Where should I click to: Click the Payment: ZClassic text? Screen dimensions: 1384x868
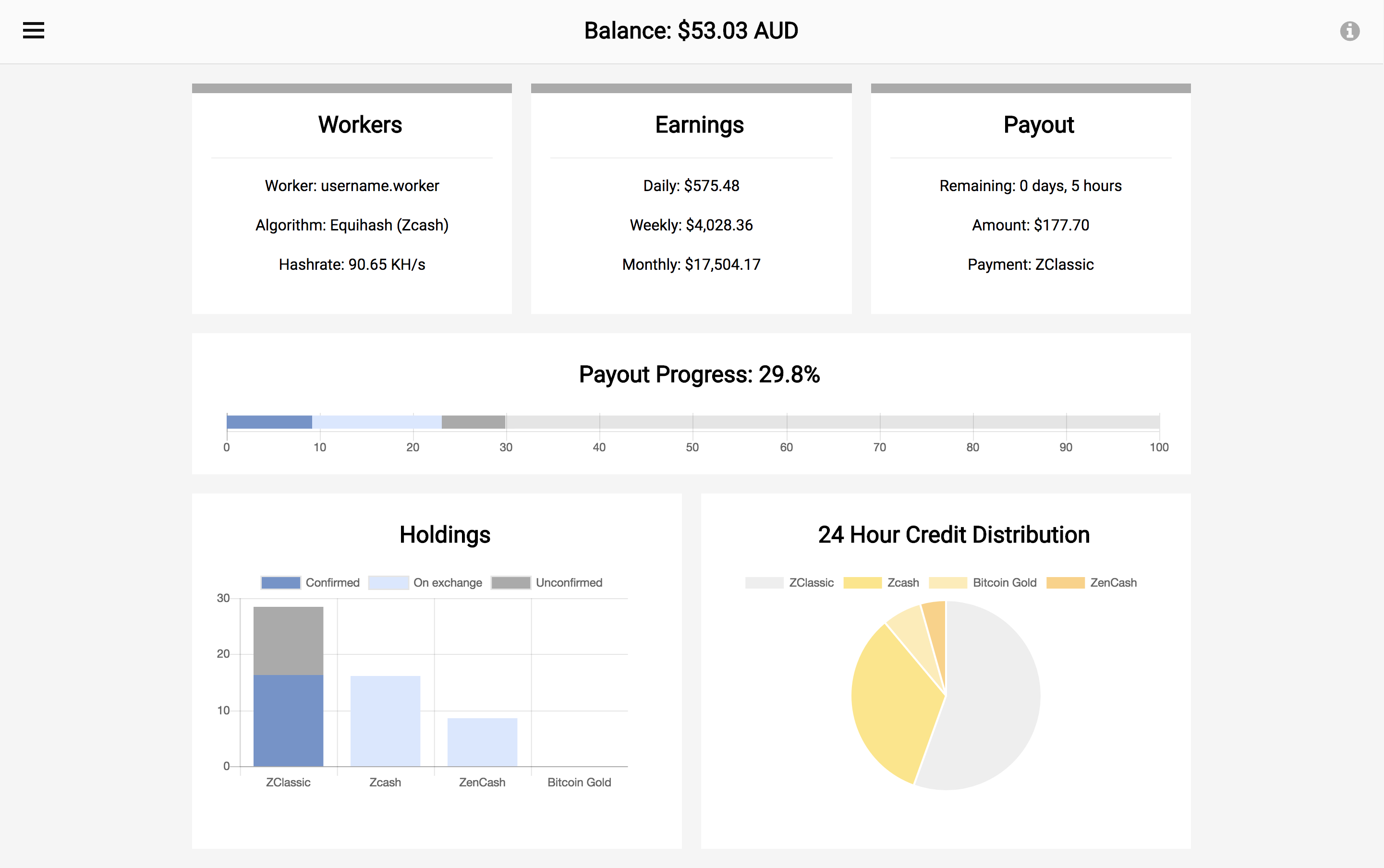[x=1031, y=265]
